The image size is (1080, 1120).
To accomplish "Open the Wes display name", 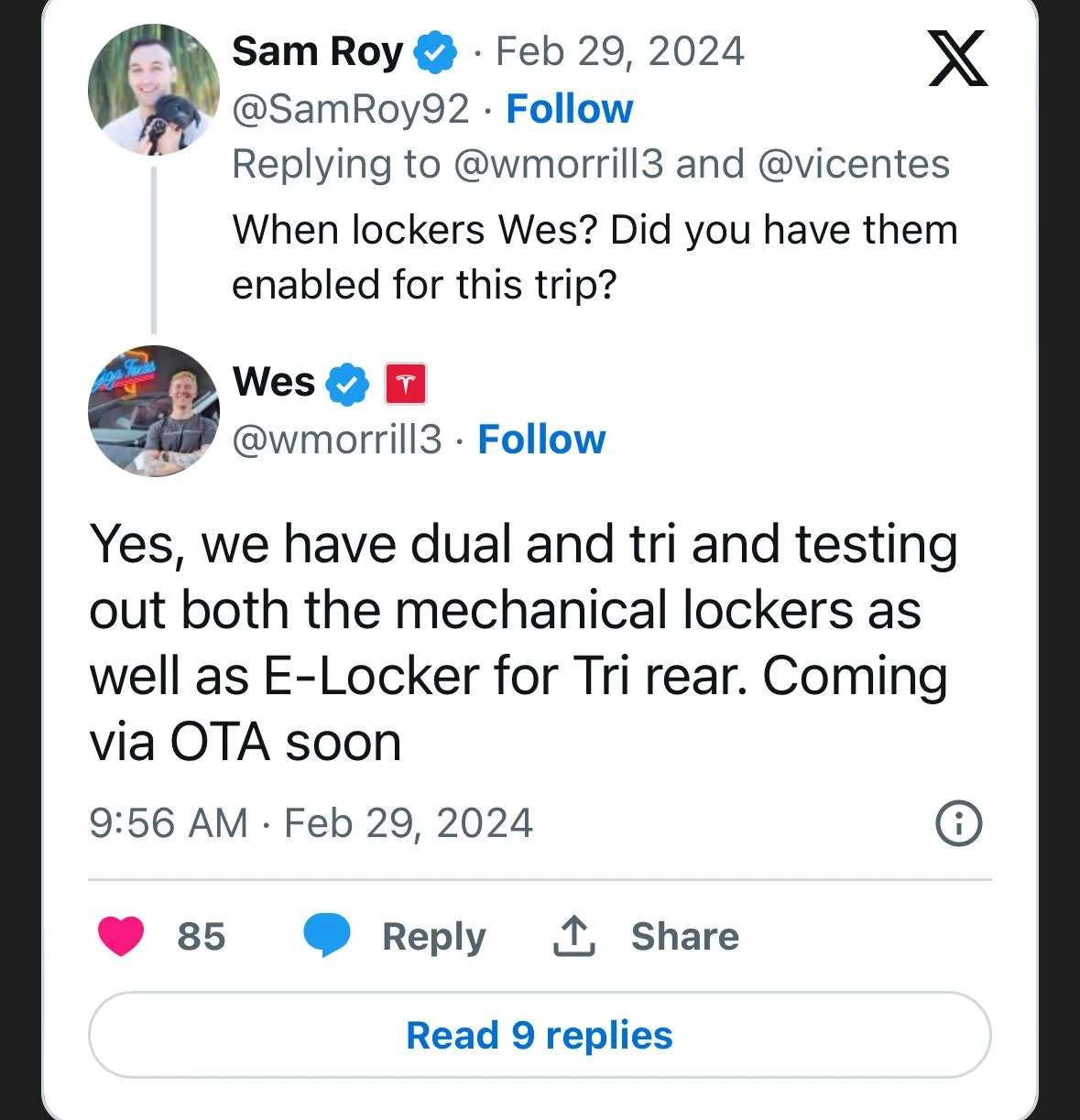I will click(274, 382).
